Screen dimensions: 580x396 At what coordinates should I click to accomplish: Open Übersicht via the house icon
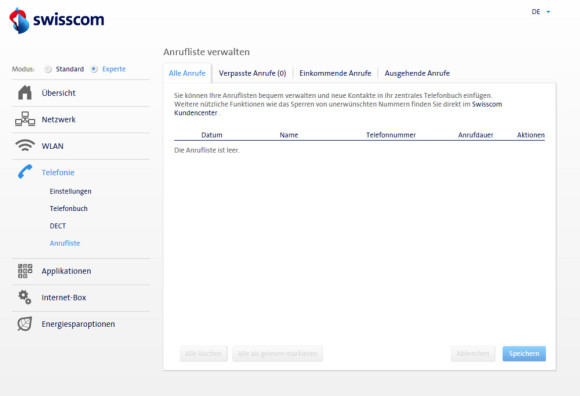pos(25,92)
